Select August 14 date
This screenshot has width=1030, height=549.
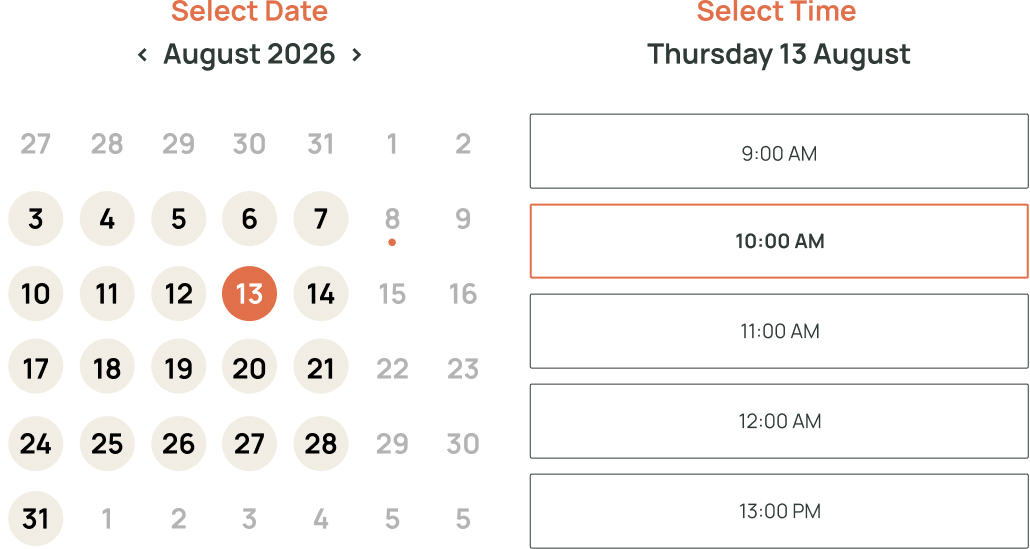(x=321, y=294)
